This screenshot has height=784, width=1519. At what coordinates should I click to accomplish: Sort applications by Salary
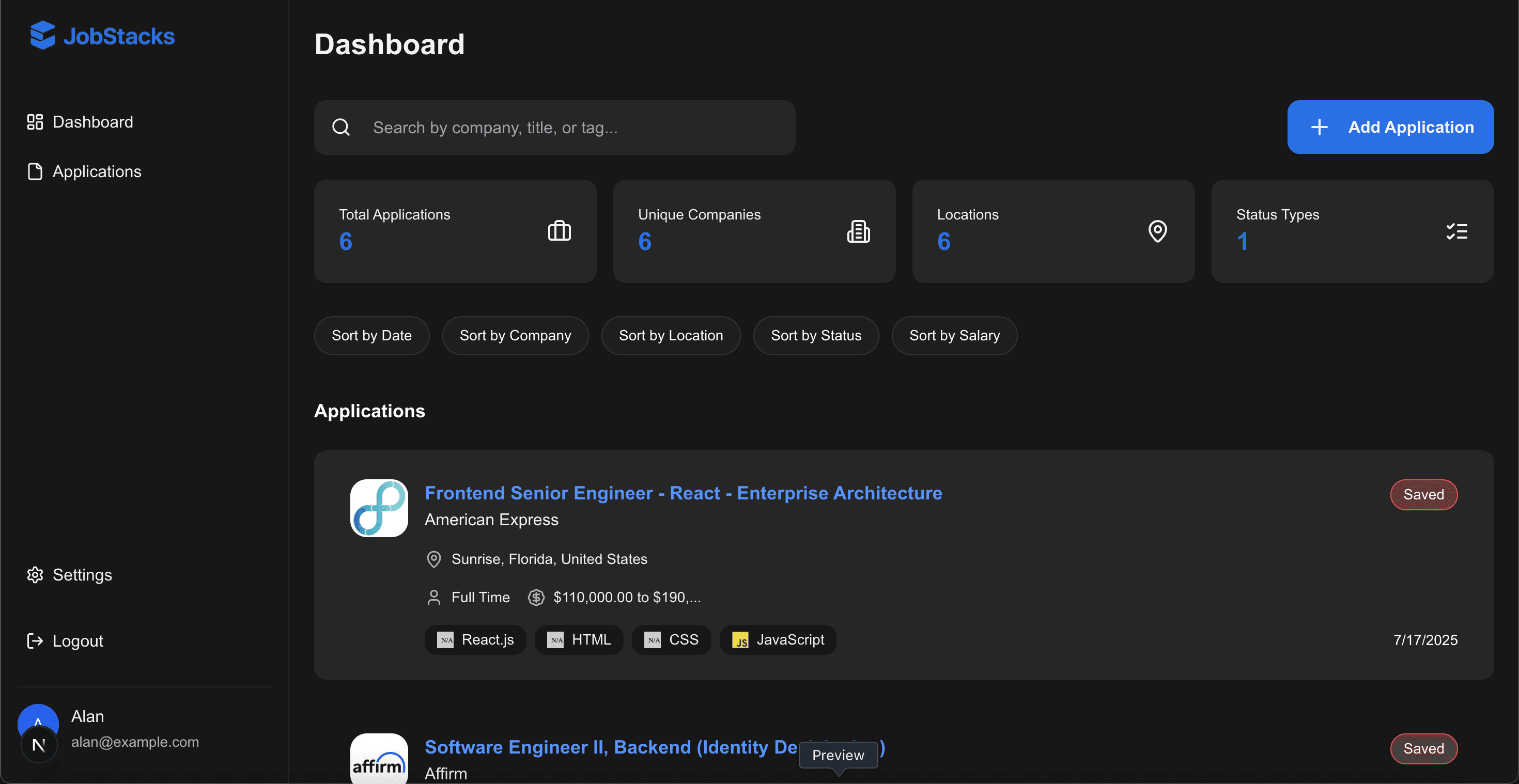954,335
